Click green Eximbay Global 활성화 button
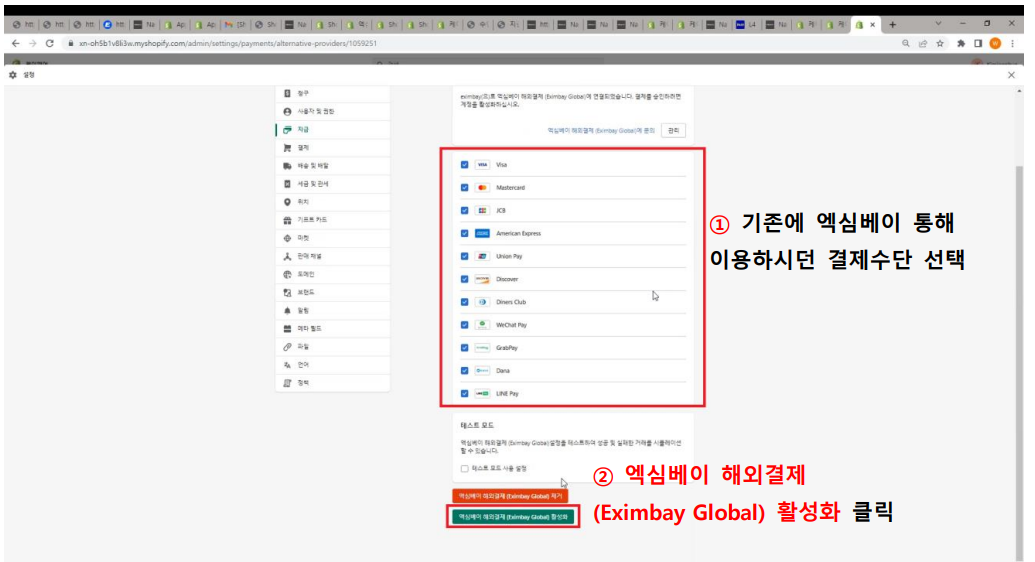Image resolution: width=1035 pixels, height=562 pixels. pyautogui.click(x=513, y=517)
